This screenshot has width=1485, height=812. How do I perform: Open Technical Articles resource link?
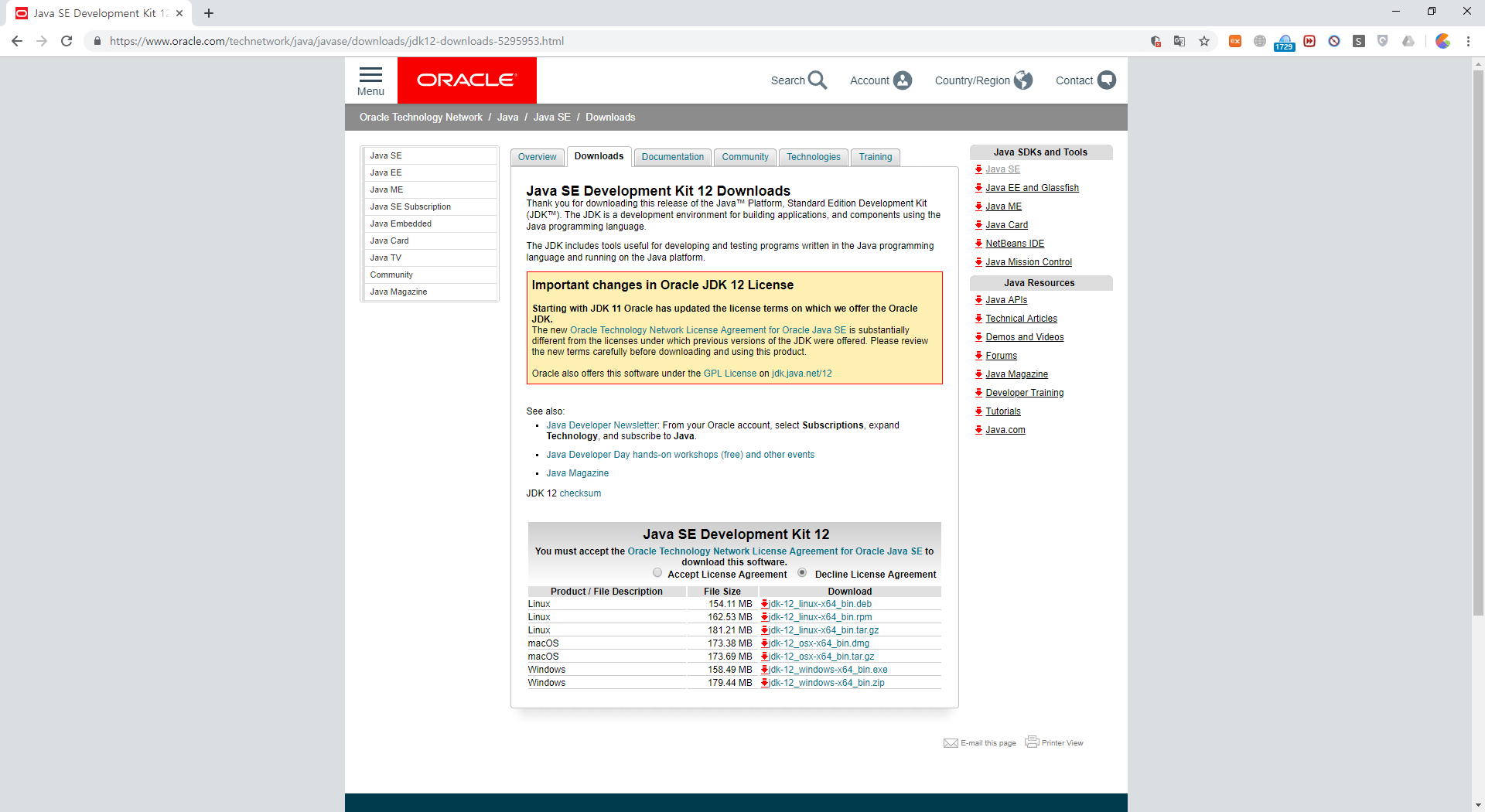[x=1021, y=319]
